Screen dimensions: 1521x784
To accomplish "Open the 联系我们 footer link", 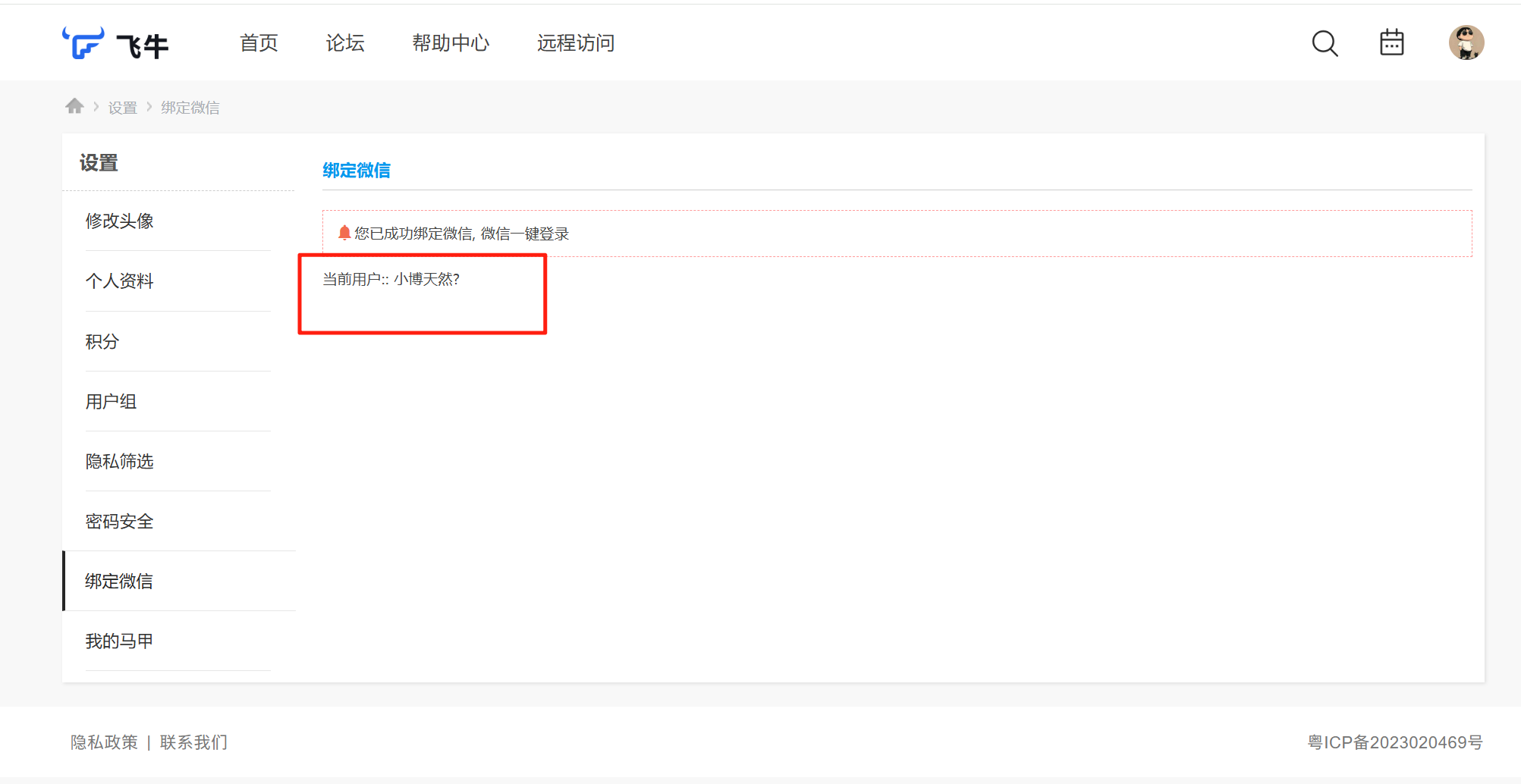I will point(194,742).
